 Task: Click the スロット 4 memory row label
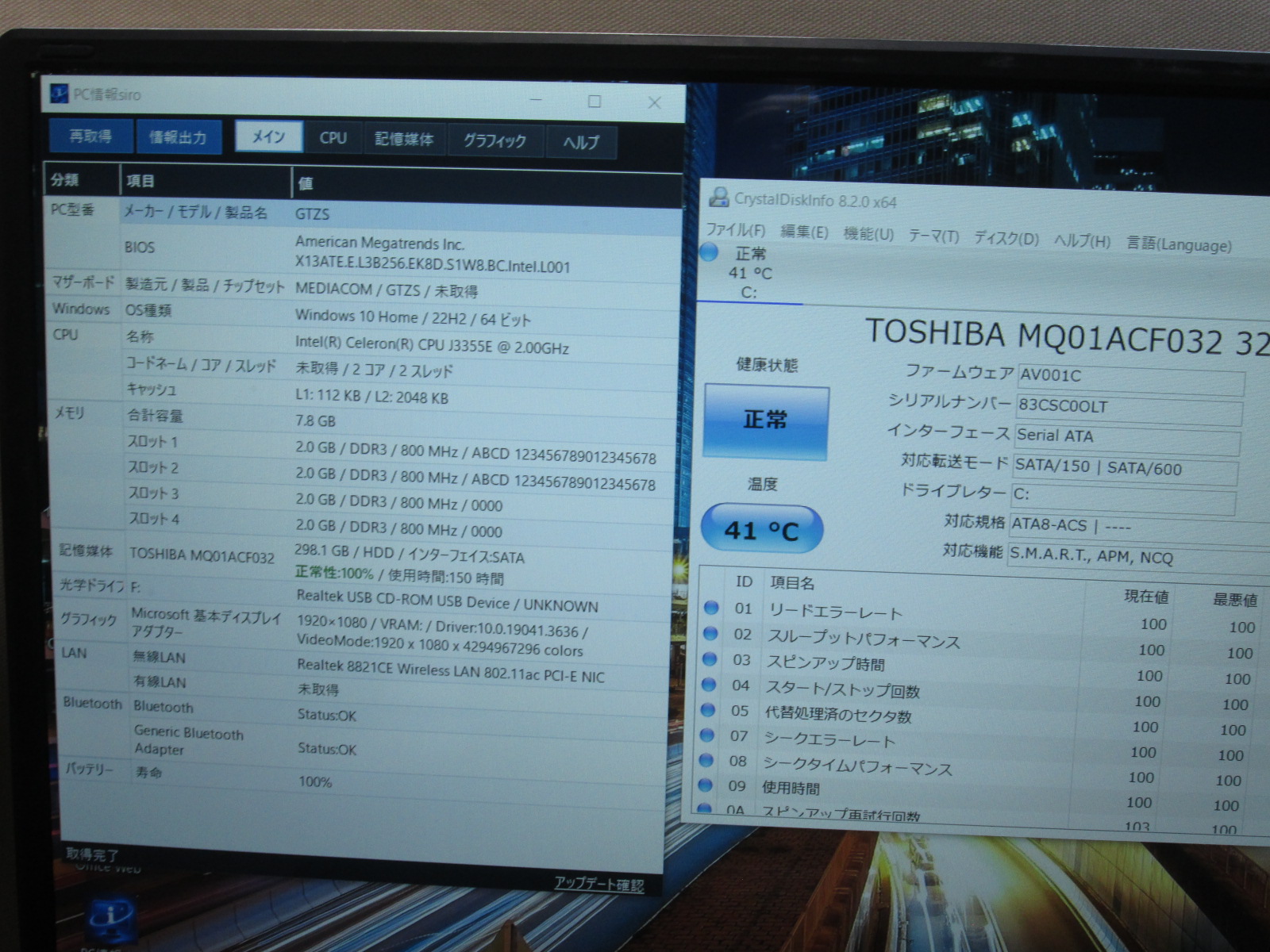tap(154, 519)
